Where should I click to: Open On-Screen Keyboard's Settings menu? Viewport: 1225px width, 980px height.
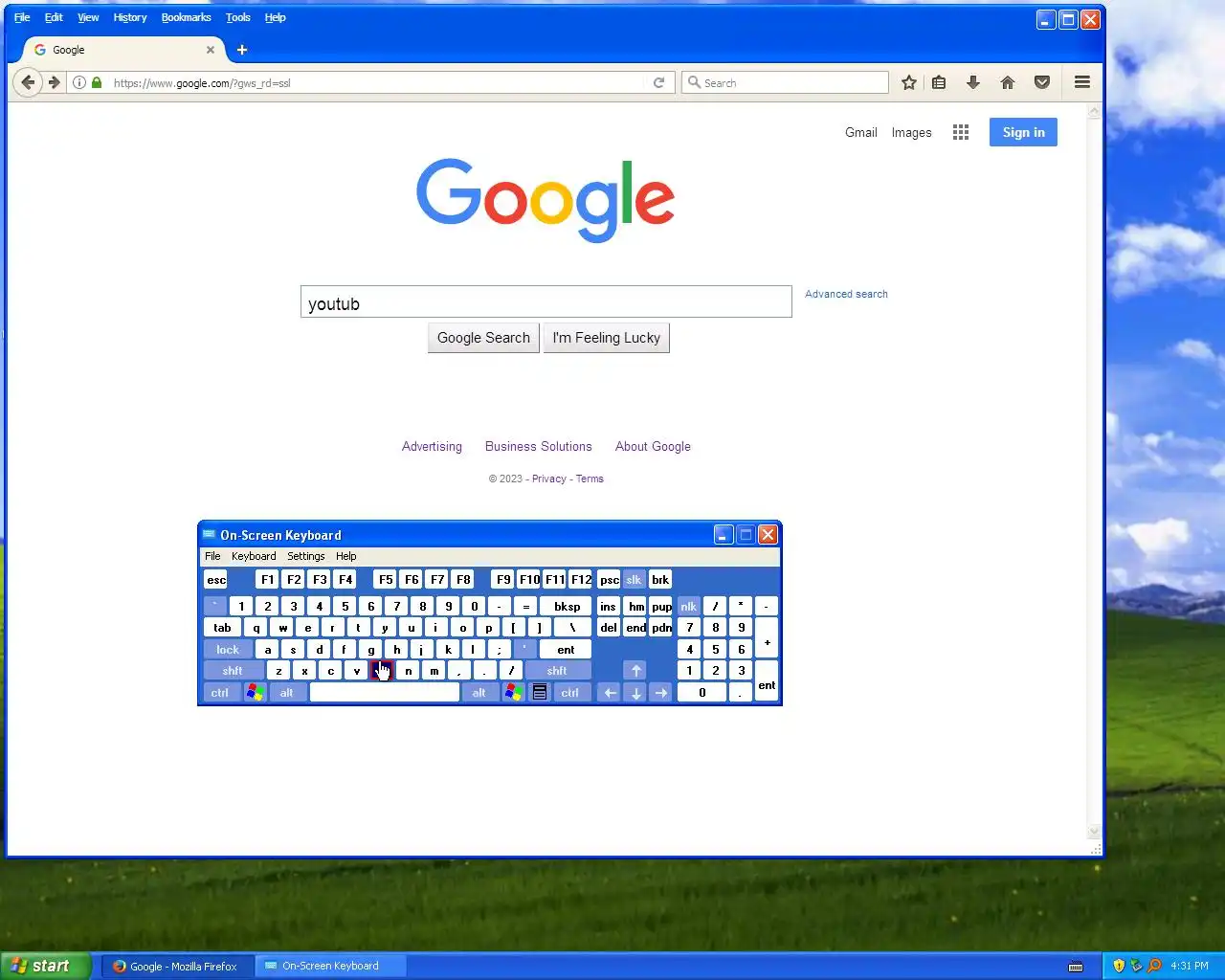(x=306, y=556)
